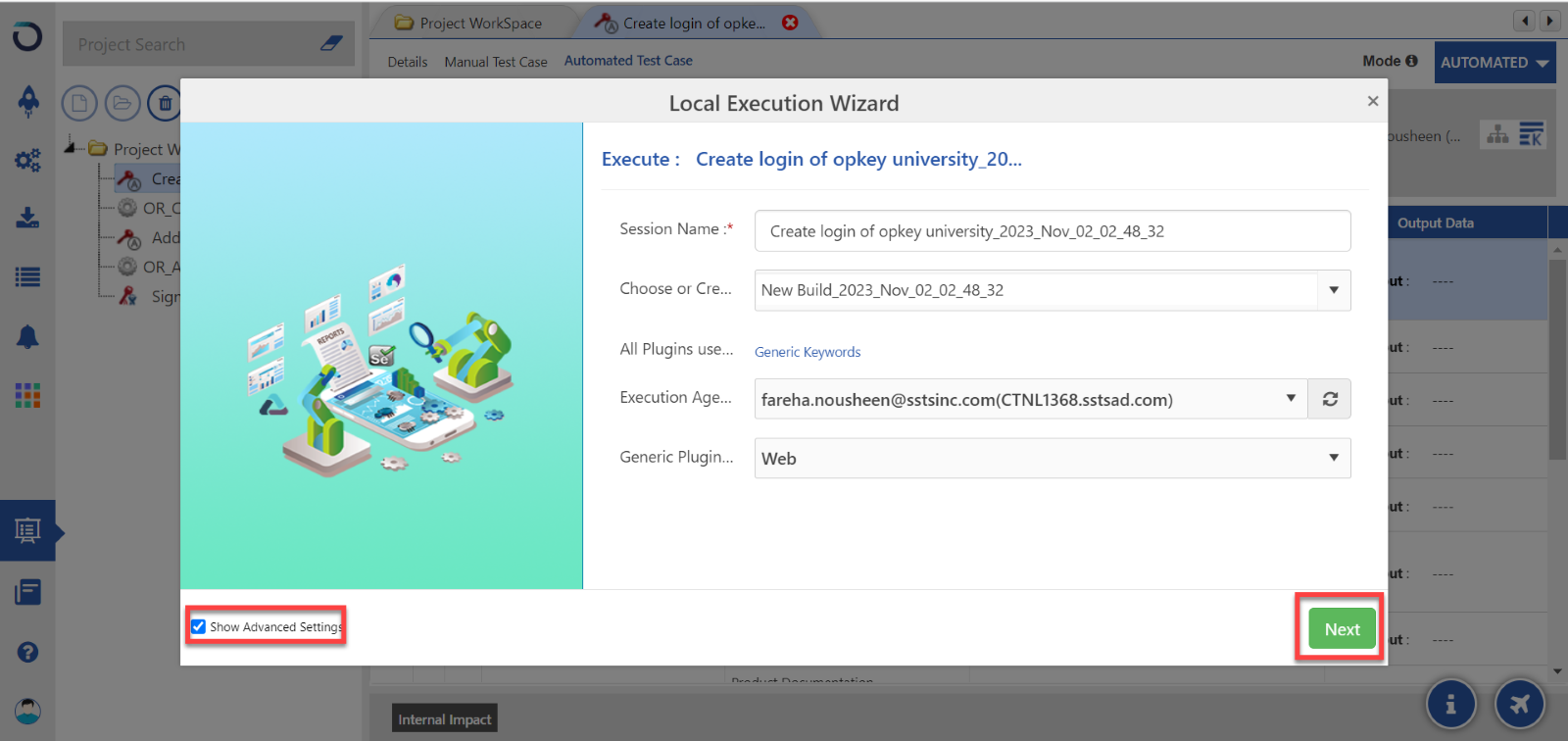This screenshot has height=741, width=1568.
Task: Click the round info button at bottom right
Action: coord(1450,704)
